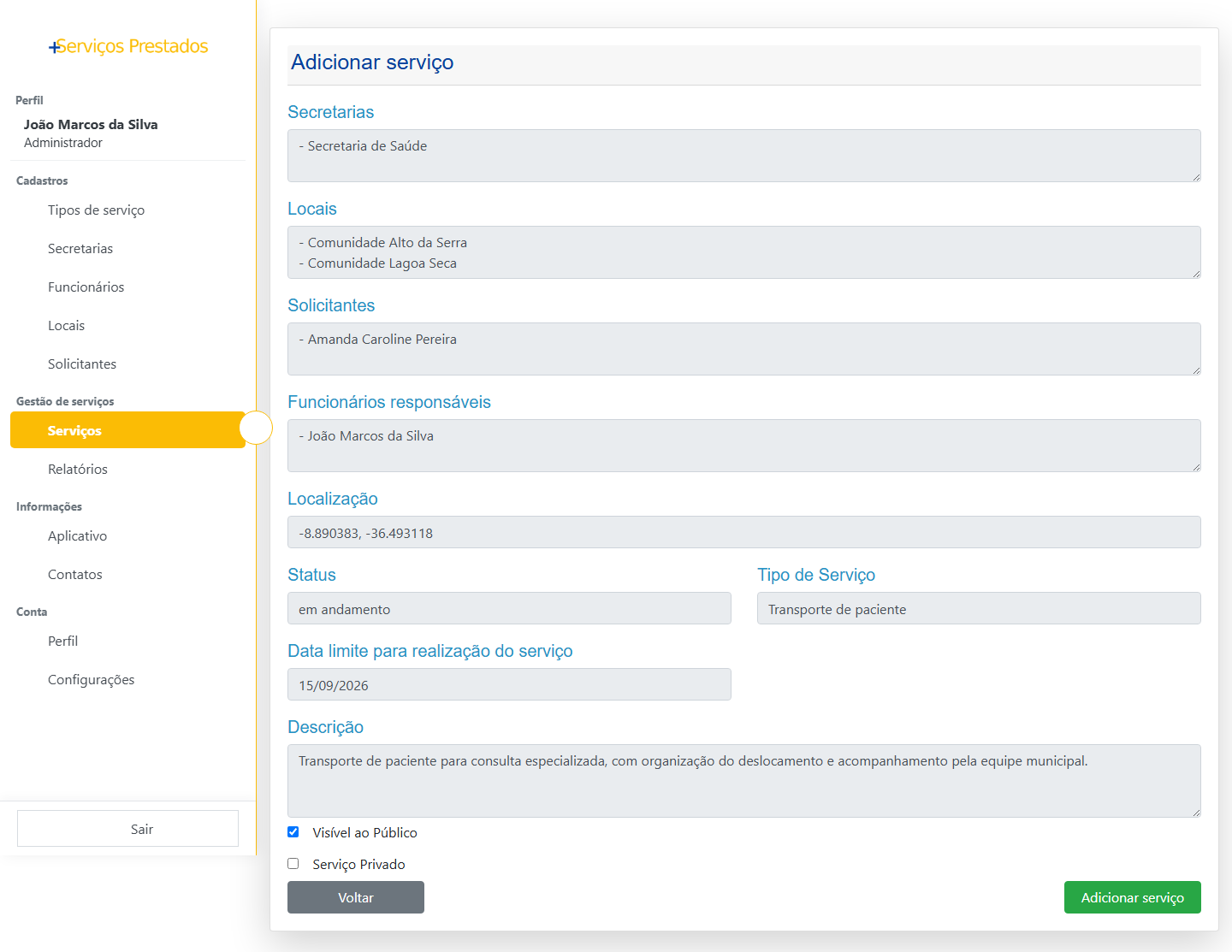Click the resize handle of Descrição text area
1232x952 pixels.
[1196, 813]
